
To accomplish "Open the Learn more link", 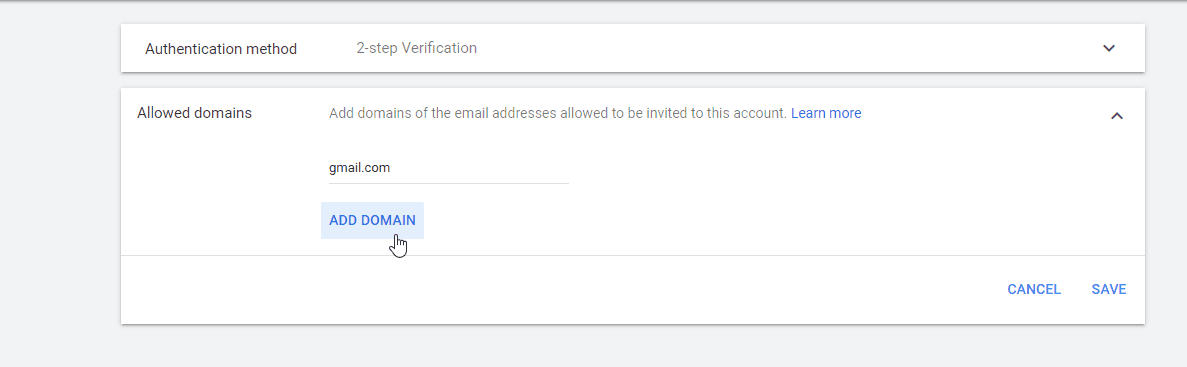I will click(826, 114).
